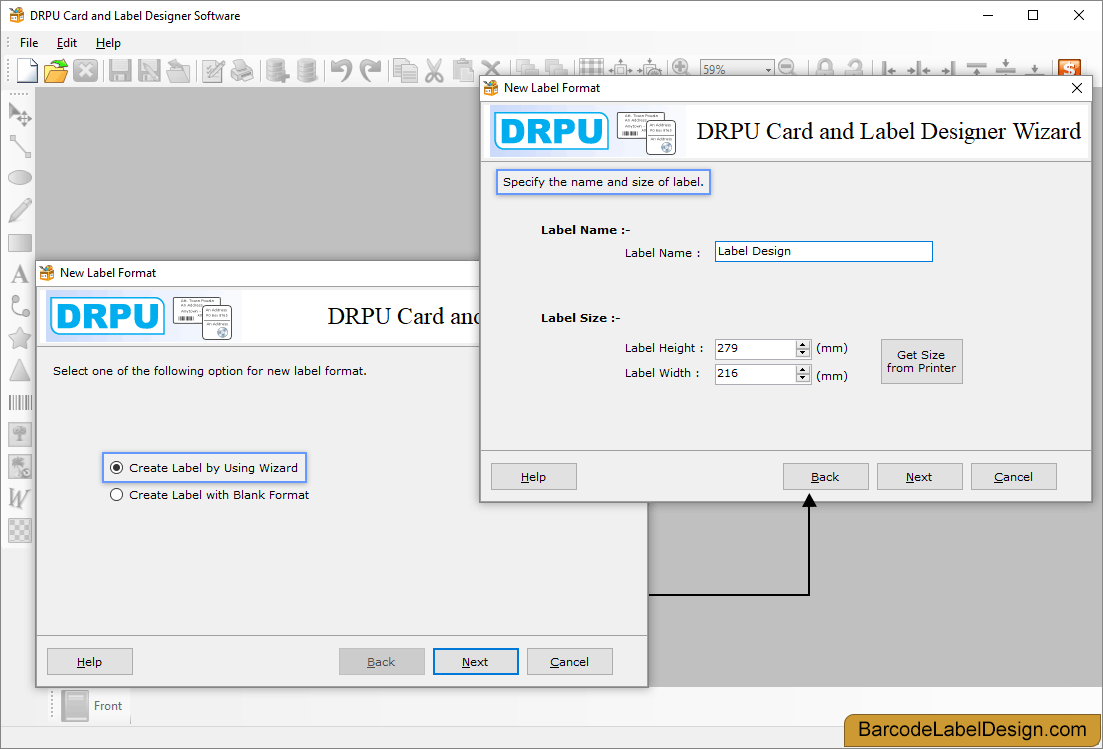This screenshot has width=1103, height=749.
Task: Click Back in the label size wizard dialog
Action: click(x=826, y=477)
